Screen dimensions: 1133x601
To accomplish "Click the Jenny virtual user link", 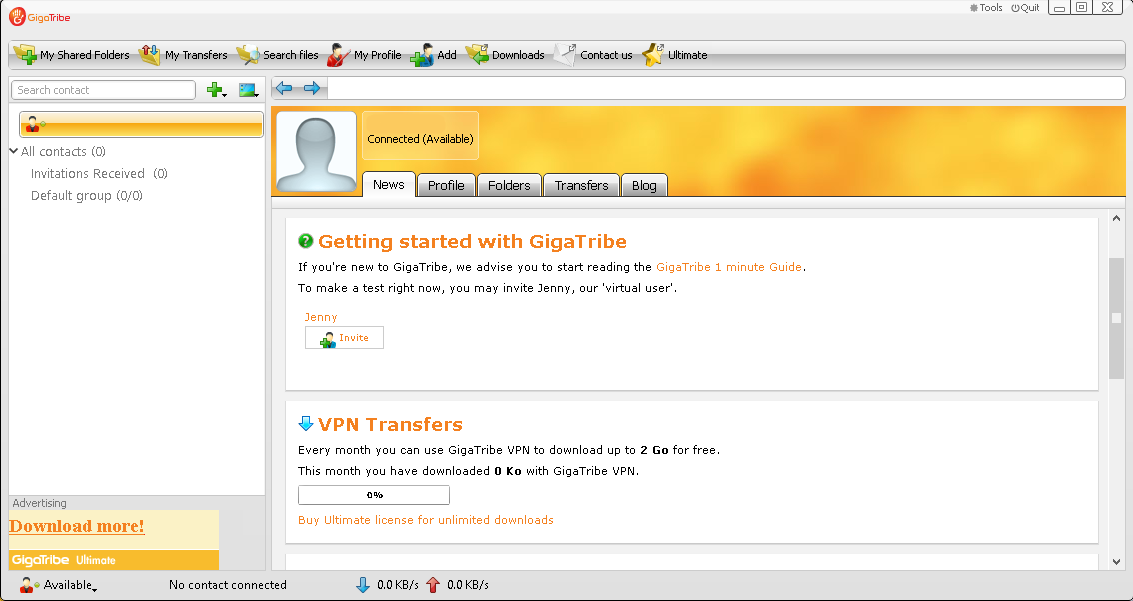I will (x=321, y=317).
